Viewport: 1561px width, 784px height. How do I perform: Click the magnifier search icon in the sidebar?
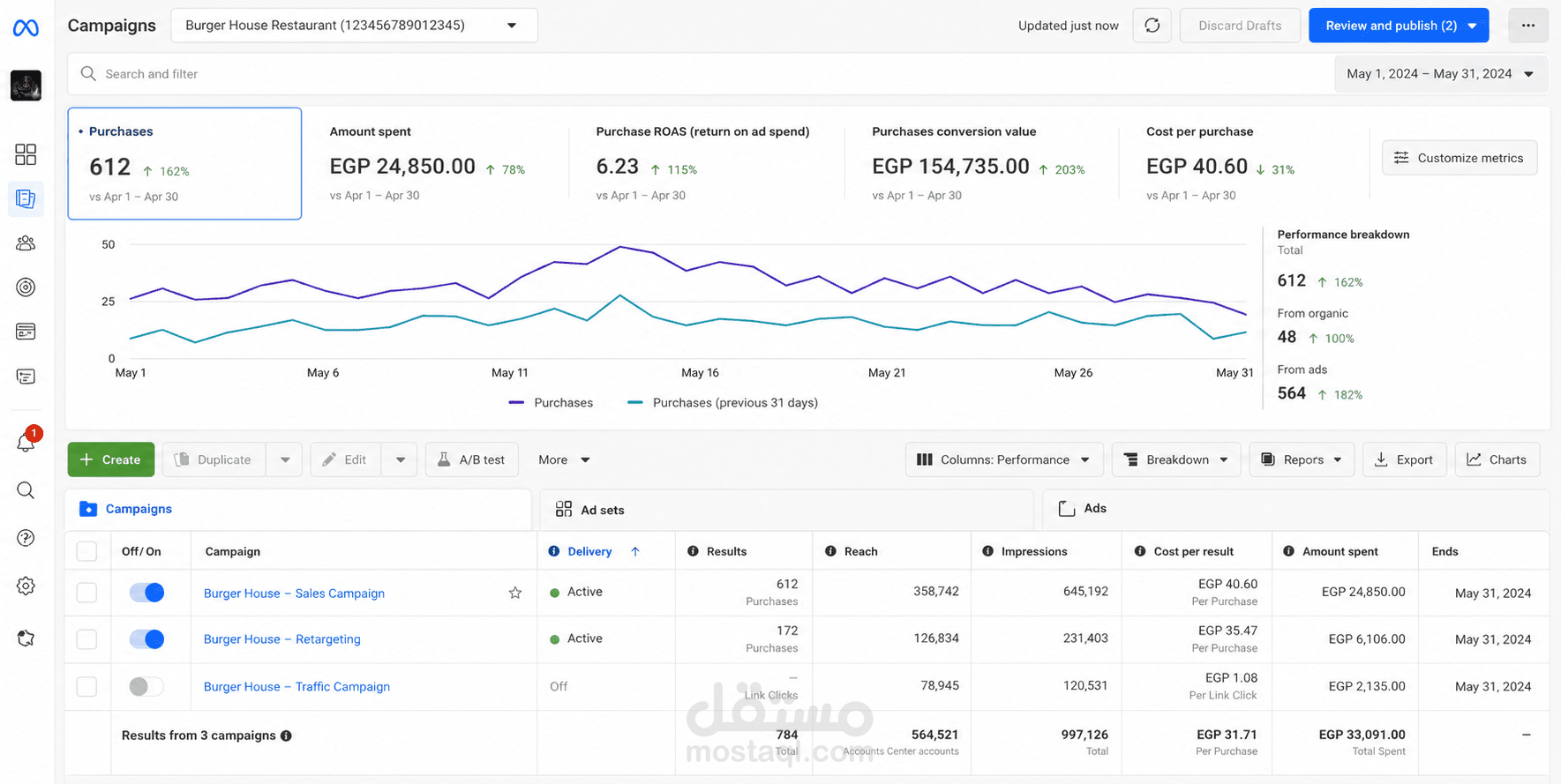[26, 490]
